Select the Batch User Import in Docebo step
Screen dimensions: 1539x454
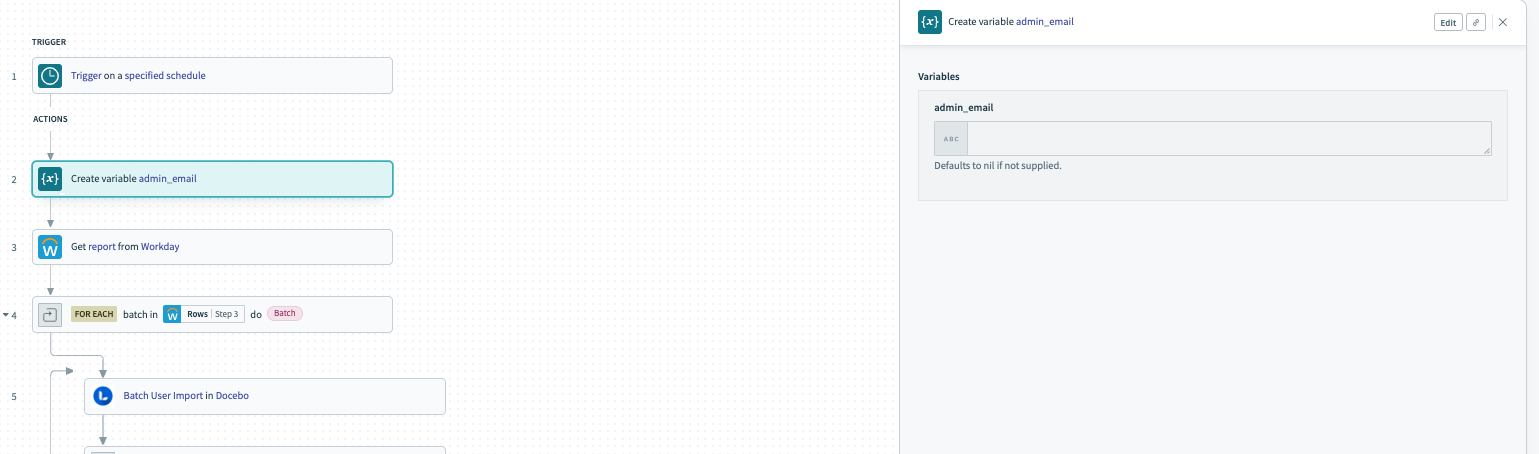[x=265, y=396]
